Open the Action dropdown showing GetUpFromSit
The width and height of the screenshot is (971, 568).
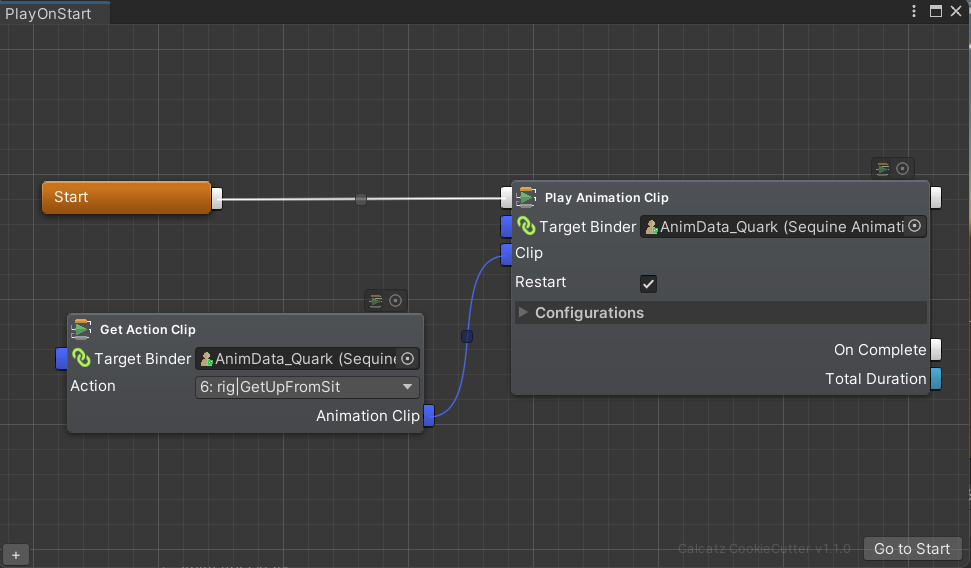point(307,387)
